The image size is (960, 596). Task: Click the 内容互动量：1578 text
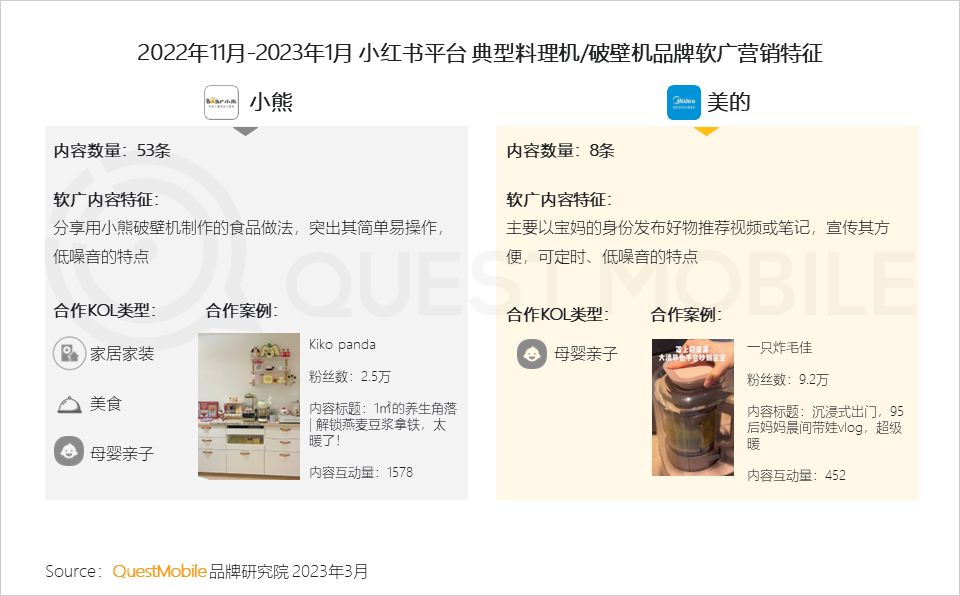pos(361,472)
